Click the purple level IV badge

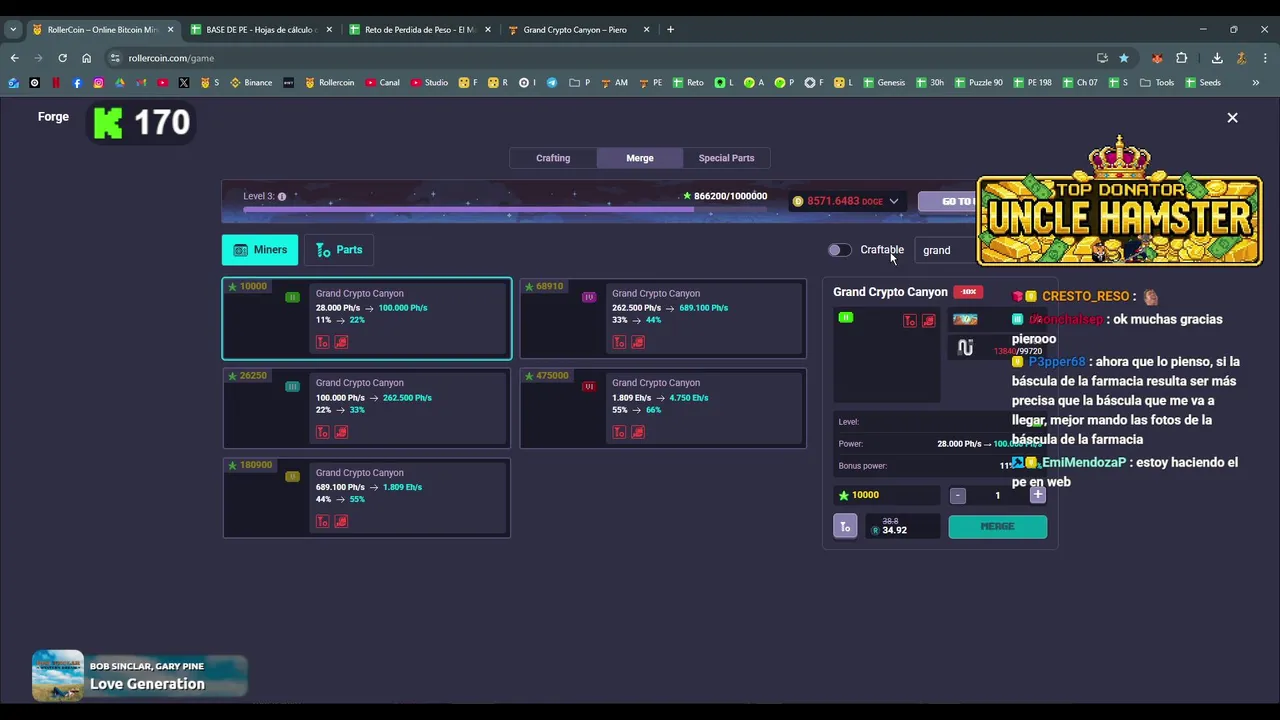pyautogui.click(x=588, y=297)
